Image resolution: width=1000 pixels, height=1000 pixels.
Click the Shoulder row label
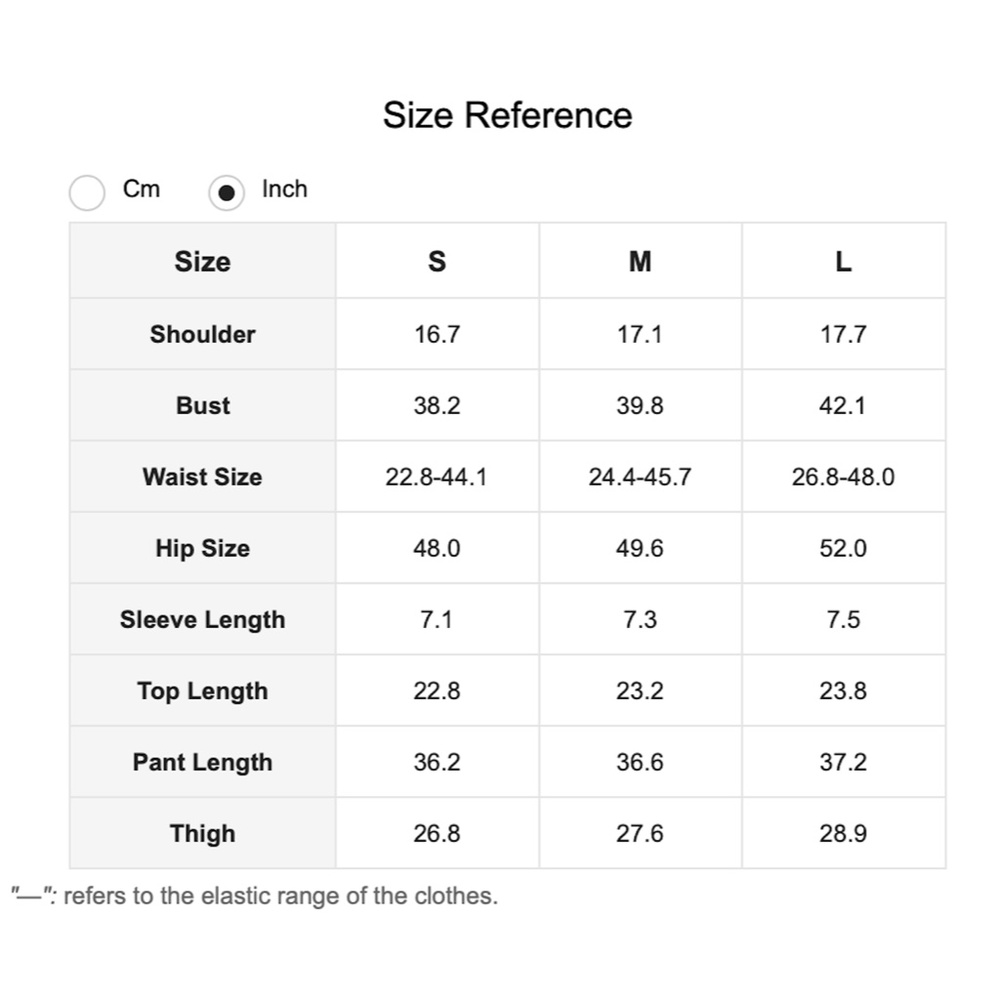pos(203,334)
